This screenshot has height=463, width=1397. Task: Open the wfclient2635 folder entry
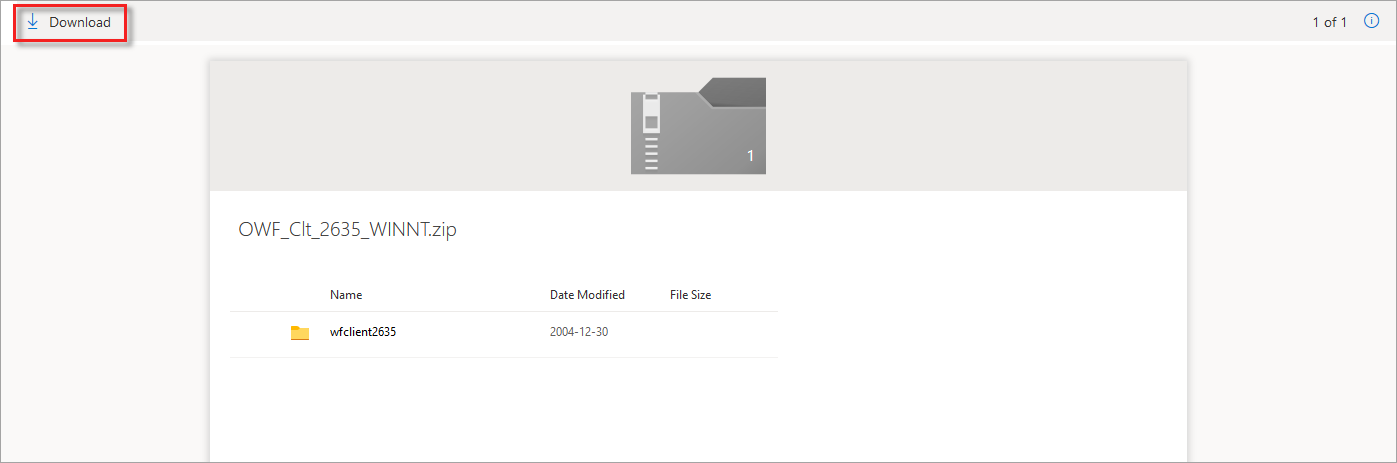pyautogui.click(x=363, y=332)
